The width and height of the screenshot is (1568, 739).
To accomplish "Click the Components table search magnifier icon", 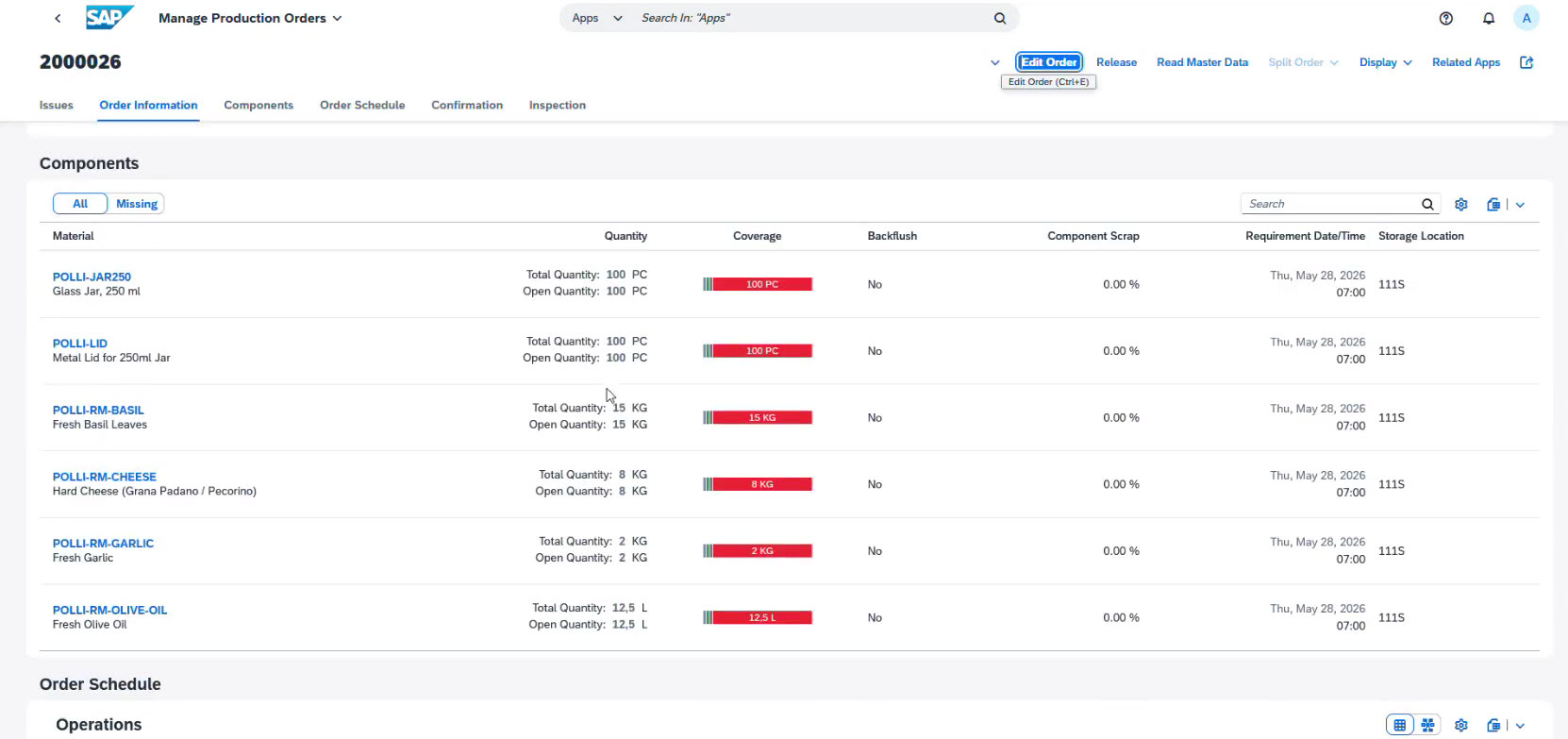I will [1428, 204].
